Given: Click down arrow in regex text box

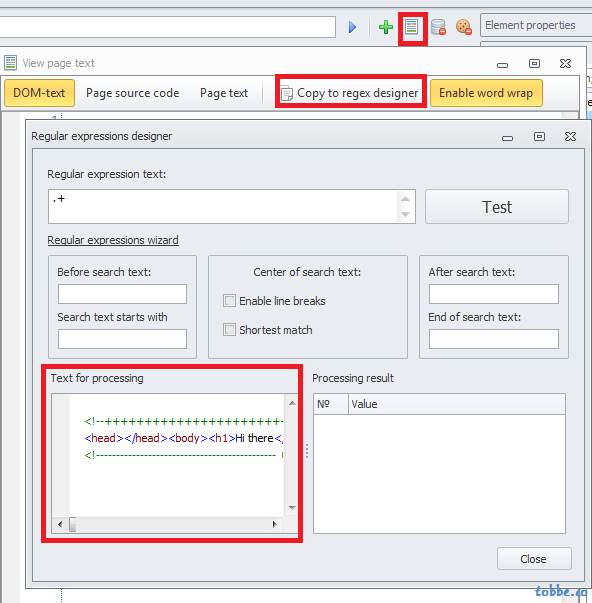Looking at the screenshot, I should click(405, 214).
